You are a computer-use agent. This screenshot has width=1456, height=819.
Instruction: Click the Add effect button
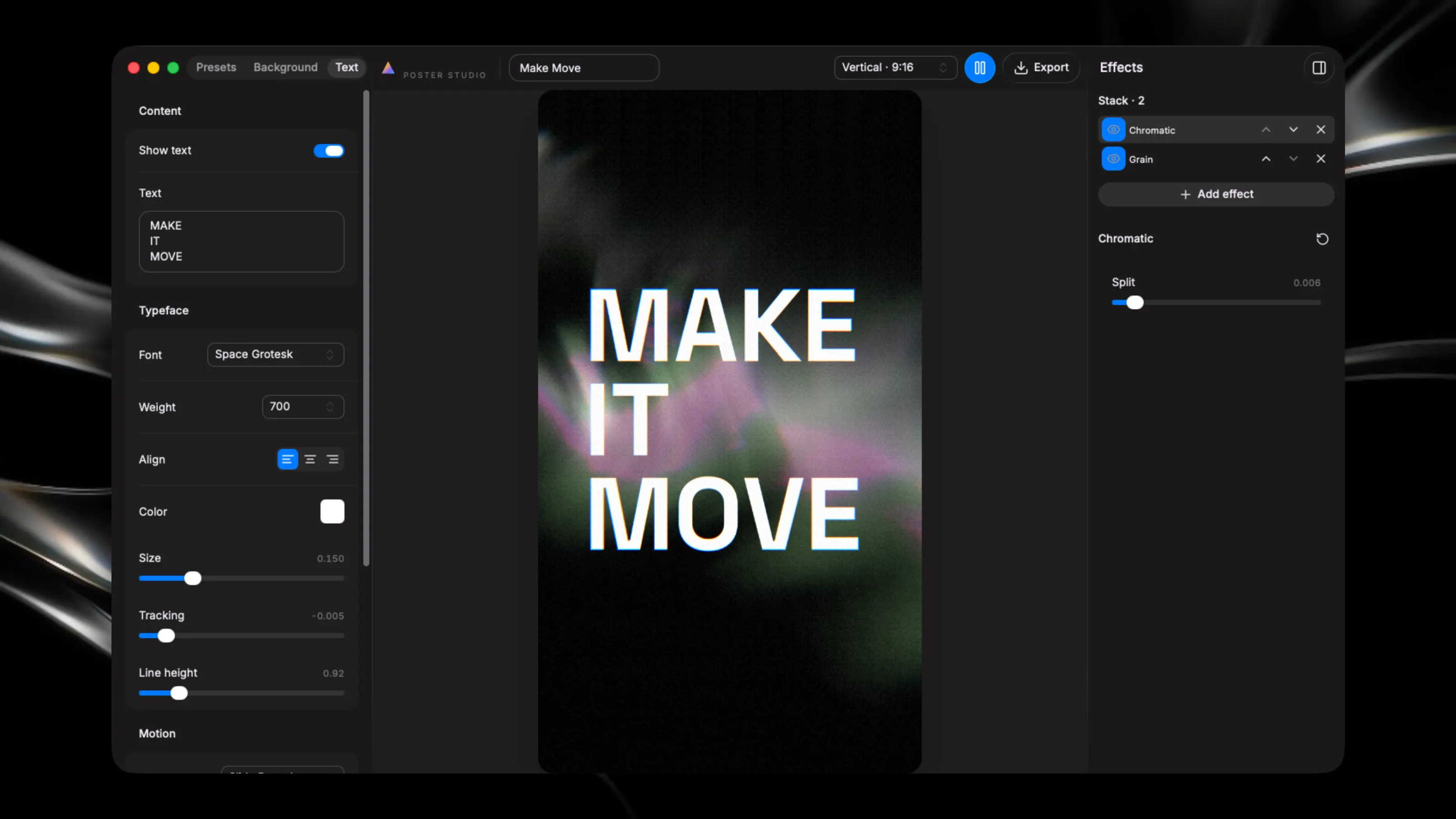[1216, 194]
